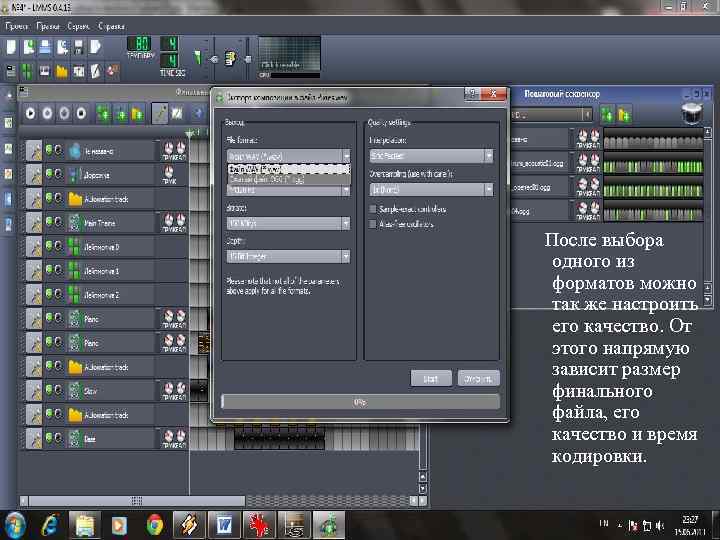Stop playback in Song Editor
This screenshot has height=540, width=720.
pyautogui.click(x=81, y=112)
